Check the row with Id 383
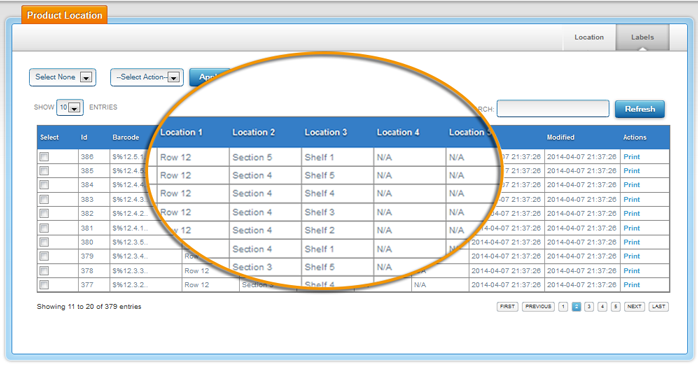Viewport: 698px width, 368px height. [44, 199]
